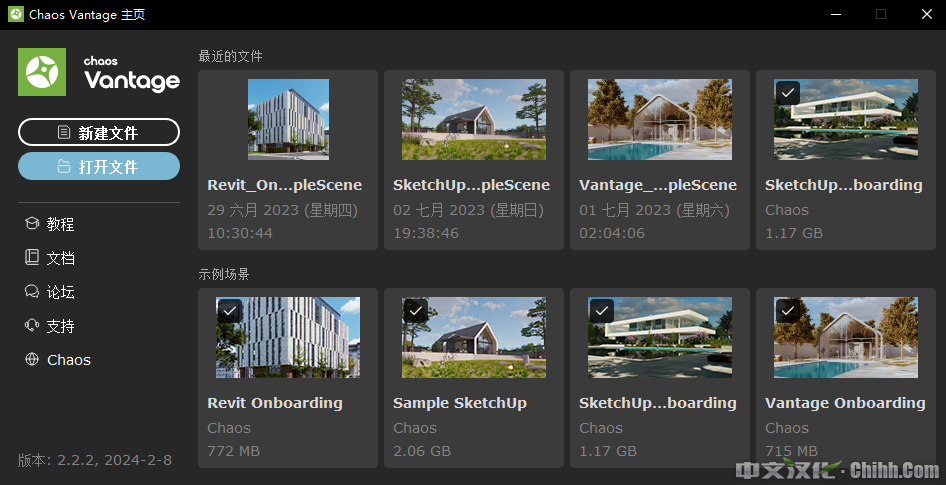Minimize the Chaos Vantage window
The image size is (946, 485).
(836, 14)
